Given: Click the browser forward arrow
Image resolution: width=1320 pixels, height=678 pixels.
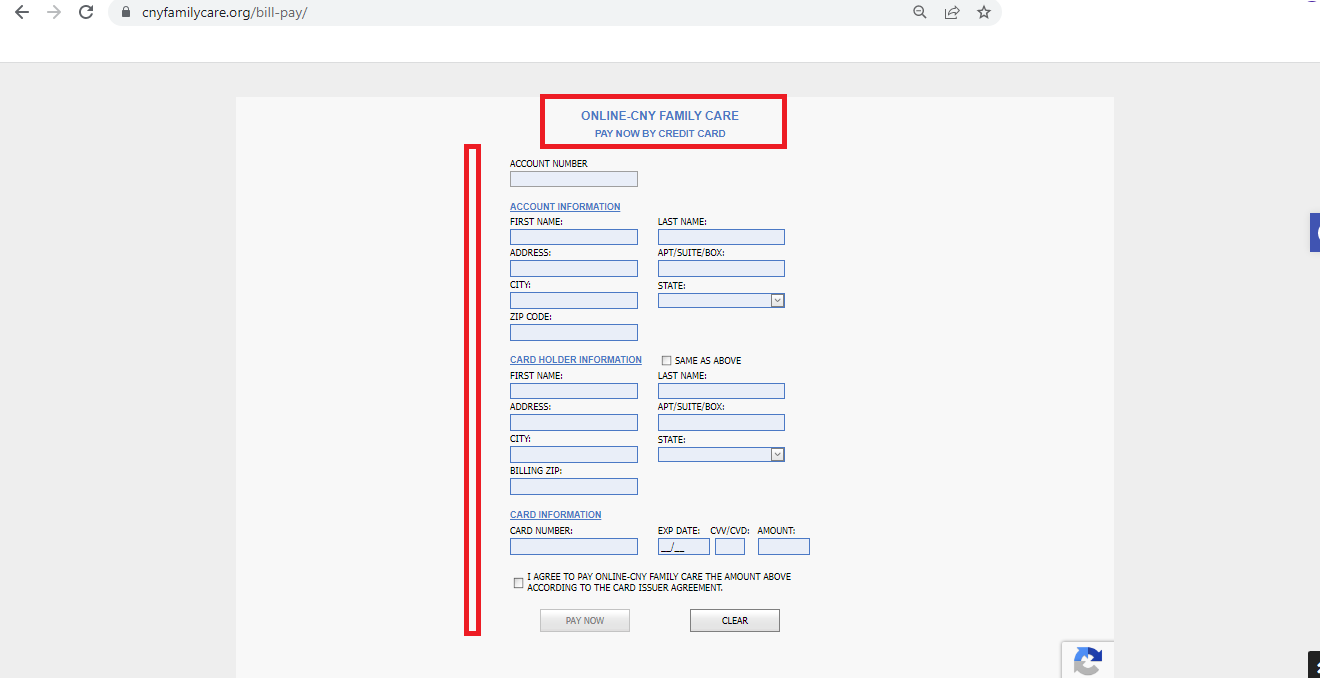Looking at the screenshot, I should [52, 13].
